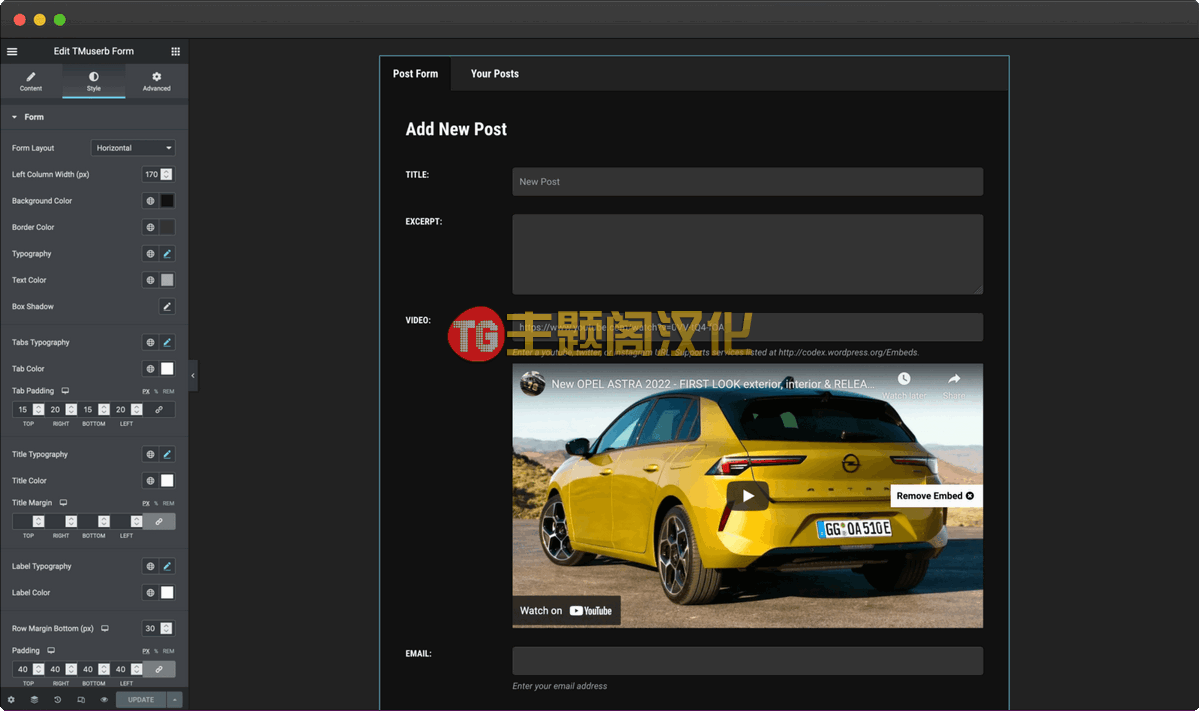Click the Excerpt text area
Viewport: 1200px width, 711px height.
(x=747, y=254)
